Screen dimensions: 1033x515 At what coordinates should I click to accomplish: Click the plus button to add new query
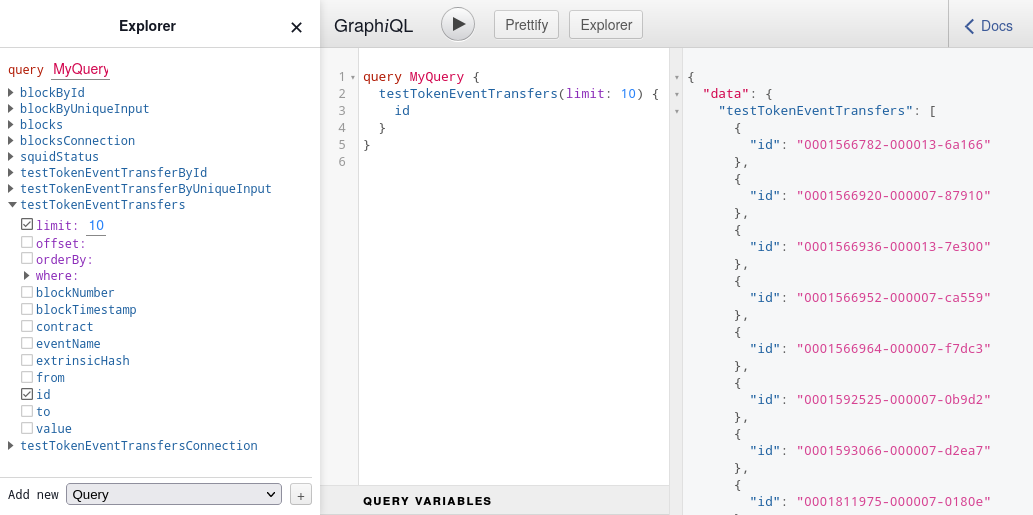tap(301, 495)
